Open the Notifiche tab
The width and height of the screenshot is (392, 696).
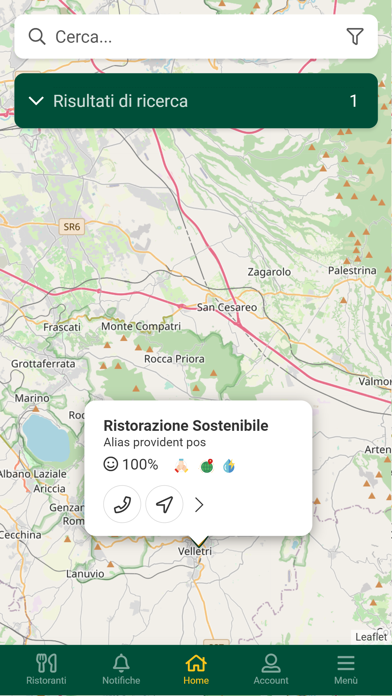pos(121,669)
